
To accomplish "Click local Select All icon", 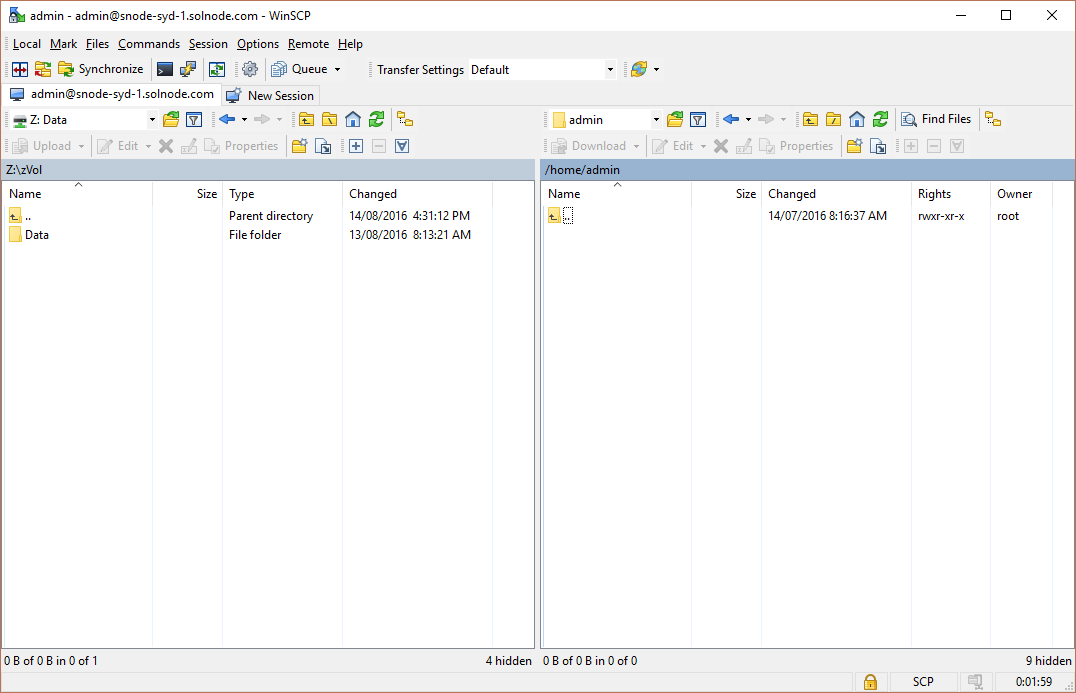I will coord(402,145).
